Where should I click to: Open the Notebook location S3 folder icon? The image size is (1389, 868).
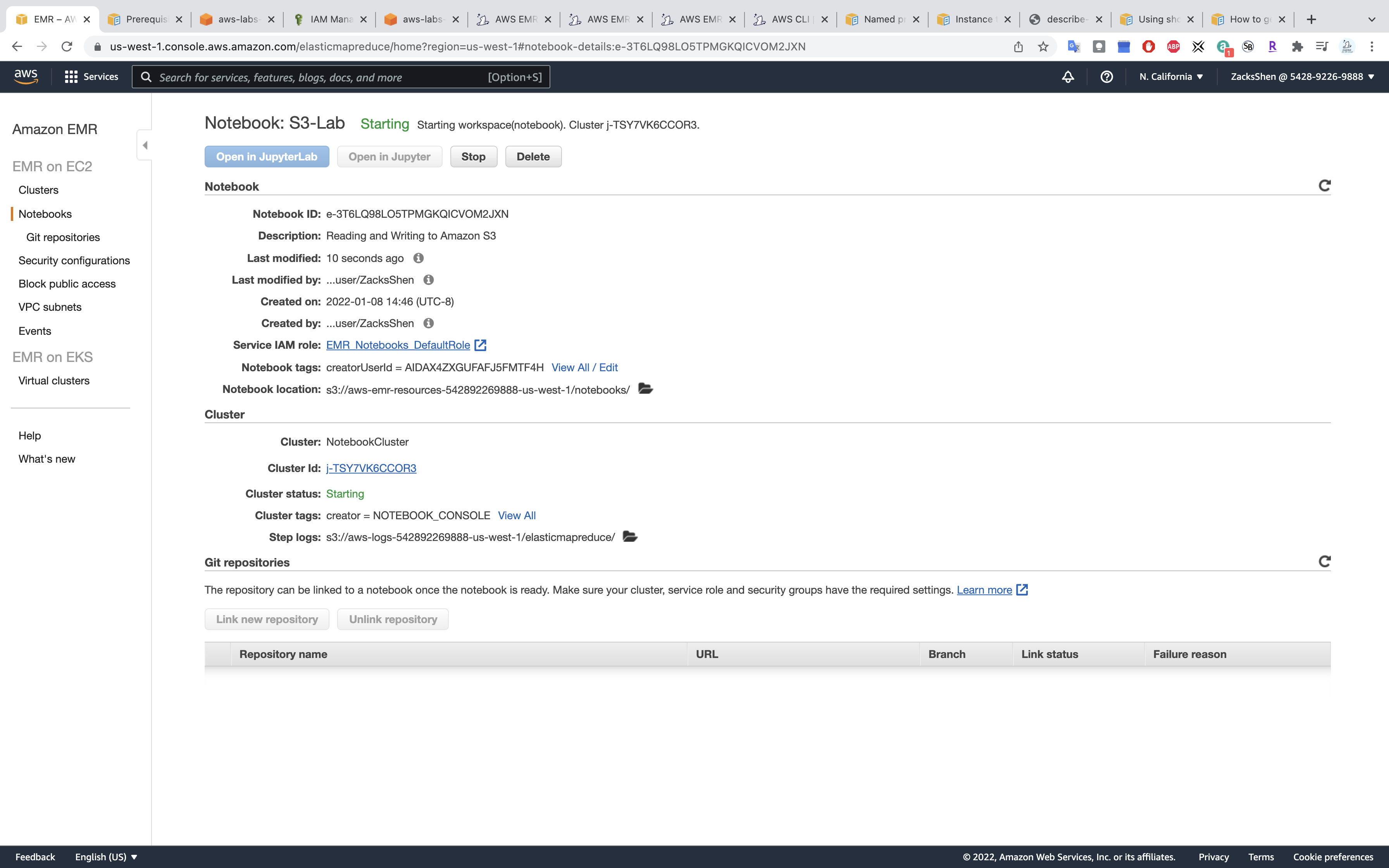[x=645, y=389]
